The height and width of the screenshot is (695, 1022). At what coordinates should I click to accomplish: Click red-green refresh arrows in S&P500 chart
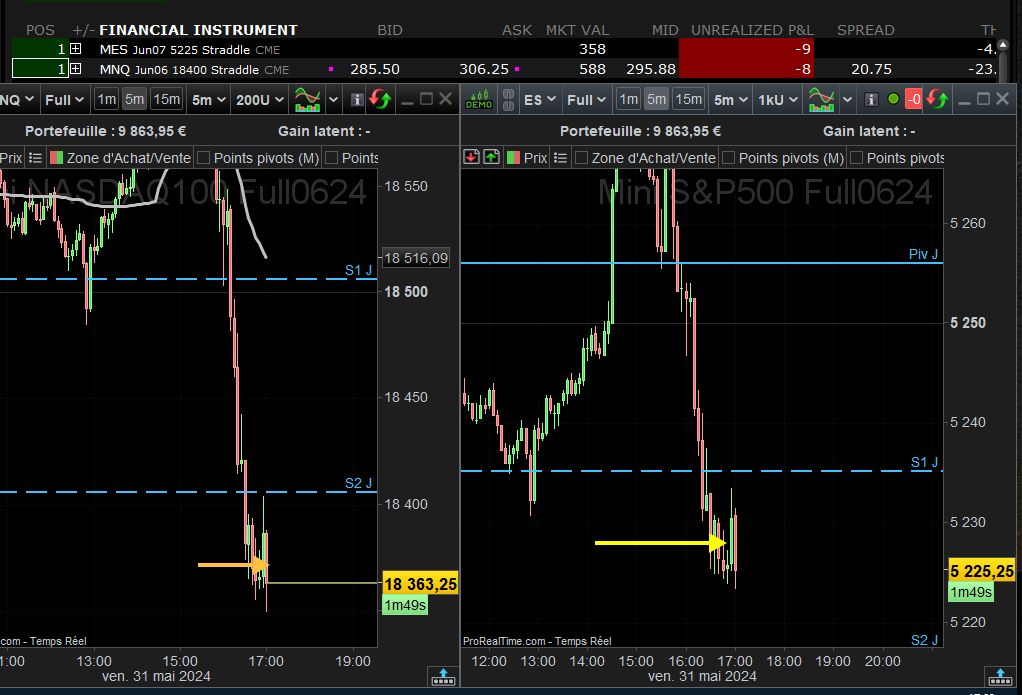click(937, 100)
